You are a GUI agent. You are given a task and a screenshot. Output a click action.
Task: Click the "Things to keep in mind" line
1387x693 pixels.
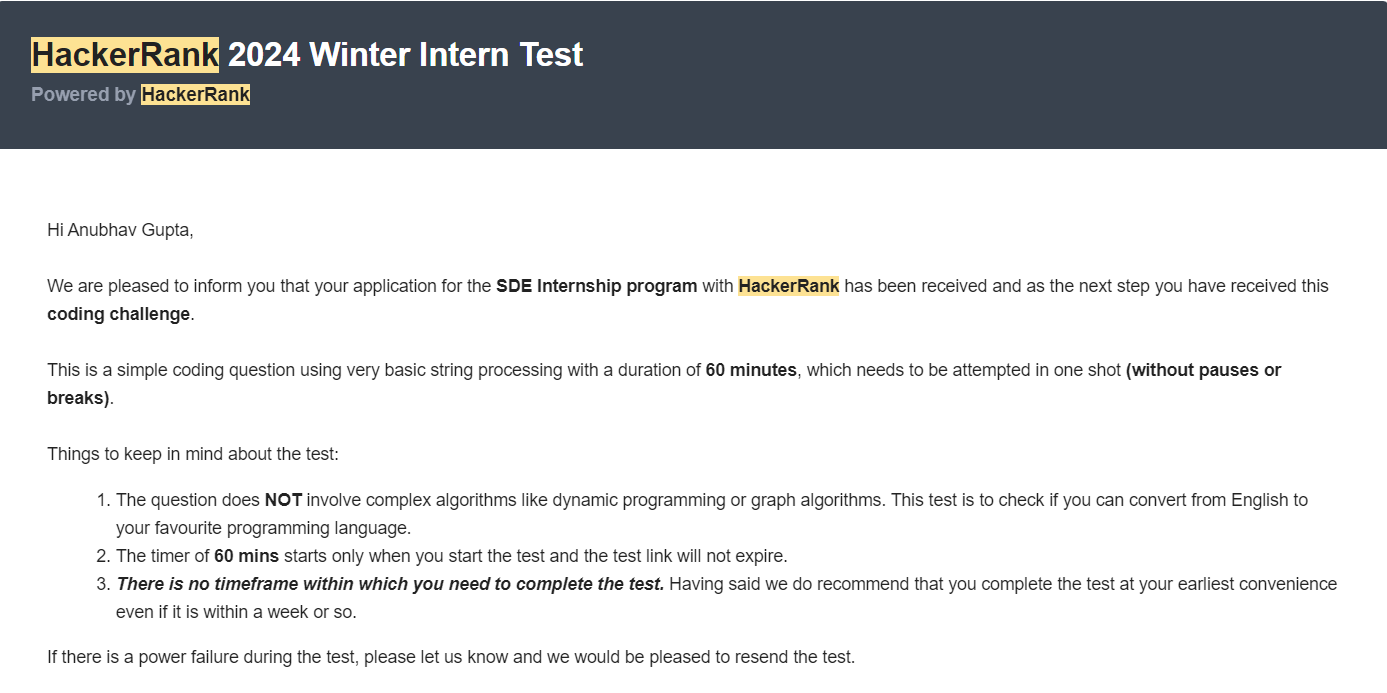(x=193, y=454)
